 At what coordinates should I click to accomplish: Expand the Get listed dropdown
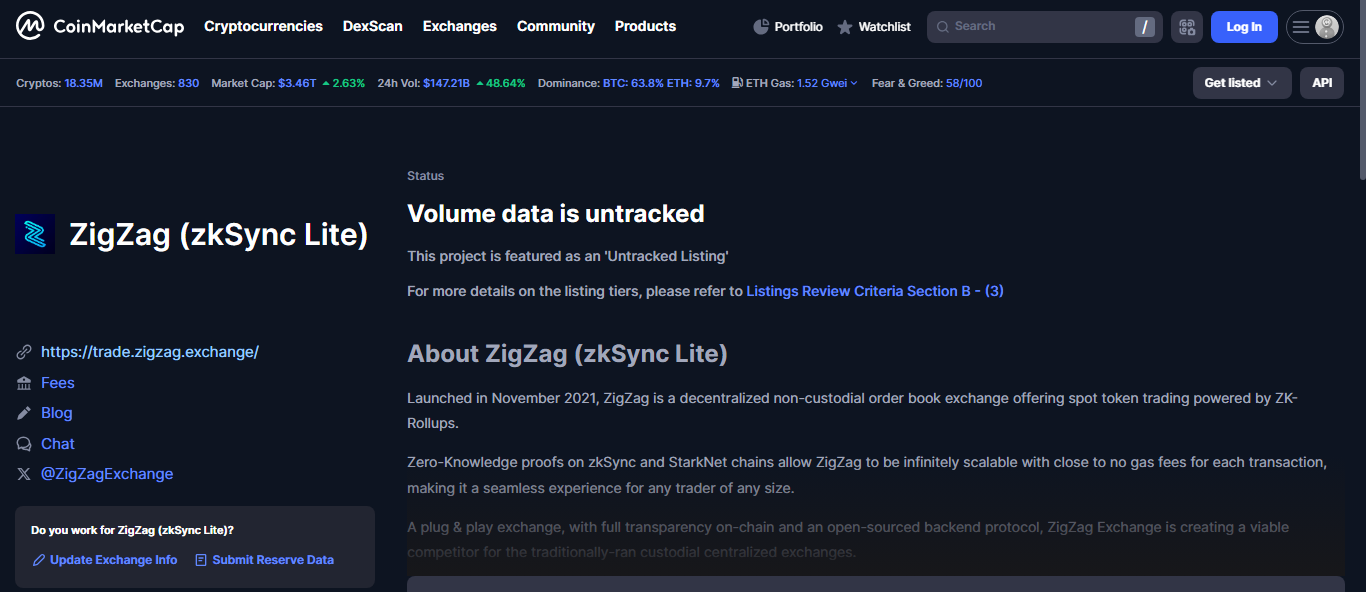[x=1242, y=83]
